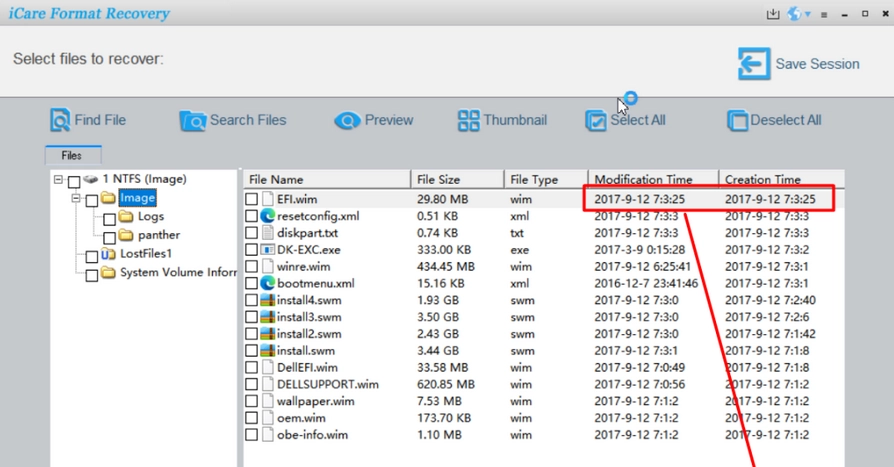This screenshot has height=467, width=894.
Task: Select the oem.wim file row
Action: click(543, 418)
